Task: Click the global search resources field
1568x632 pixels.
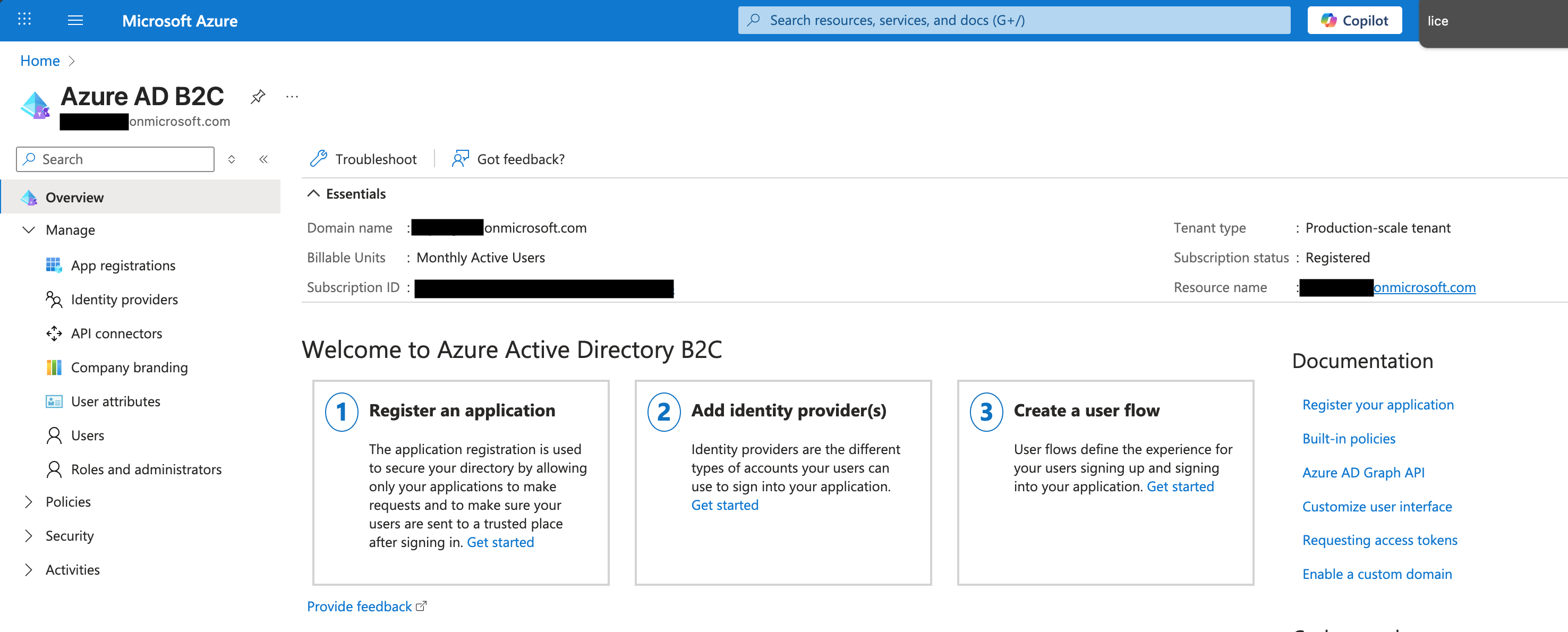Action: tap(1013, 21)
